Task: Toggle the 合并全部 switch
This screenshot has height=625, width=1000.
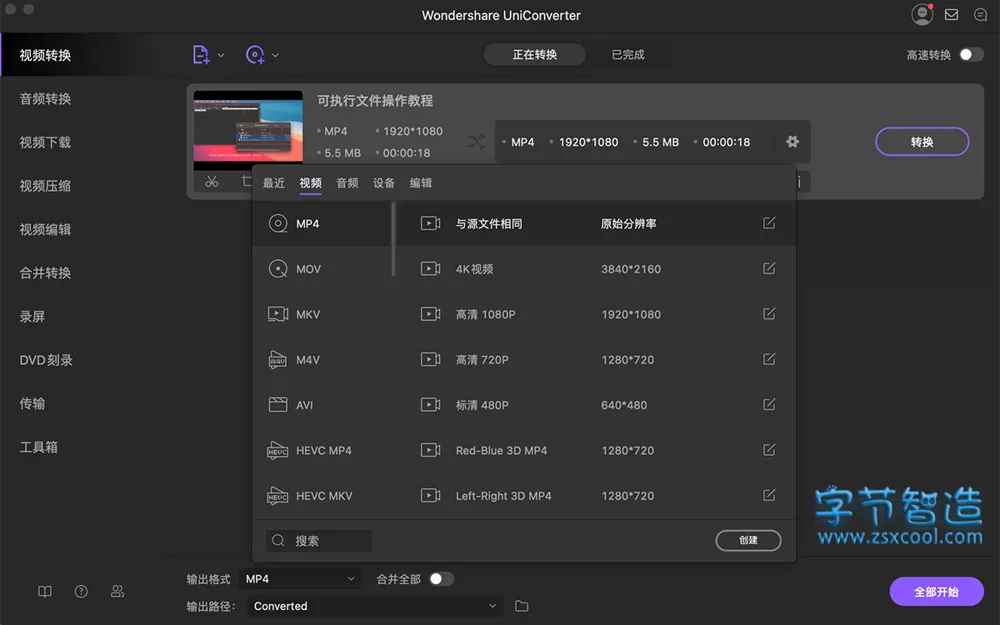Action: coord(441,578)
